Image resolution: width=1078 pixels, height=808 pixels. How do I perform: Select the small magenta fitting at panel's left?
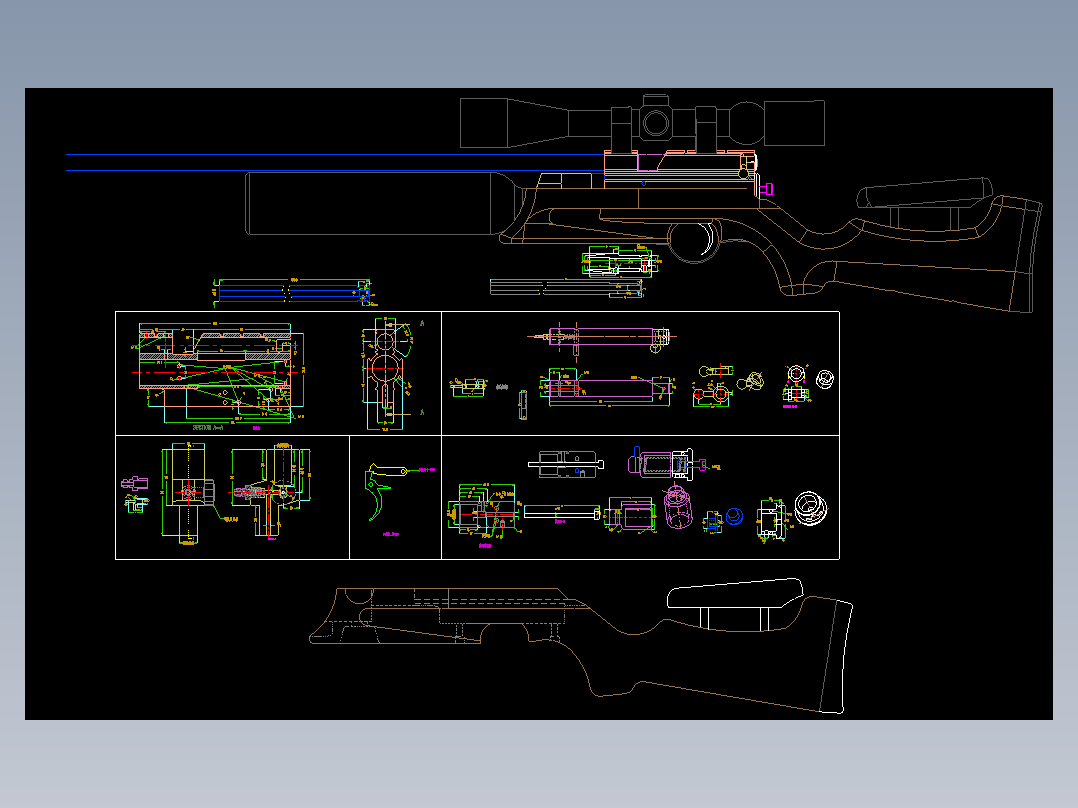pos(135,483)
